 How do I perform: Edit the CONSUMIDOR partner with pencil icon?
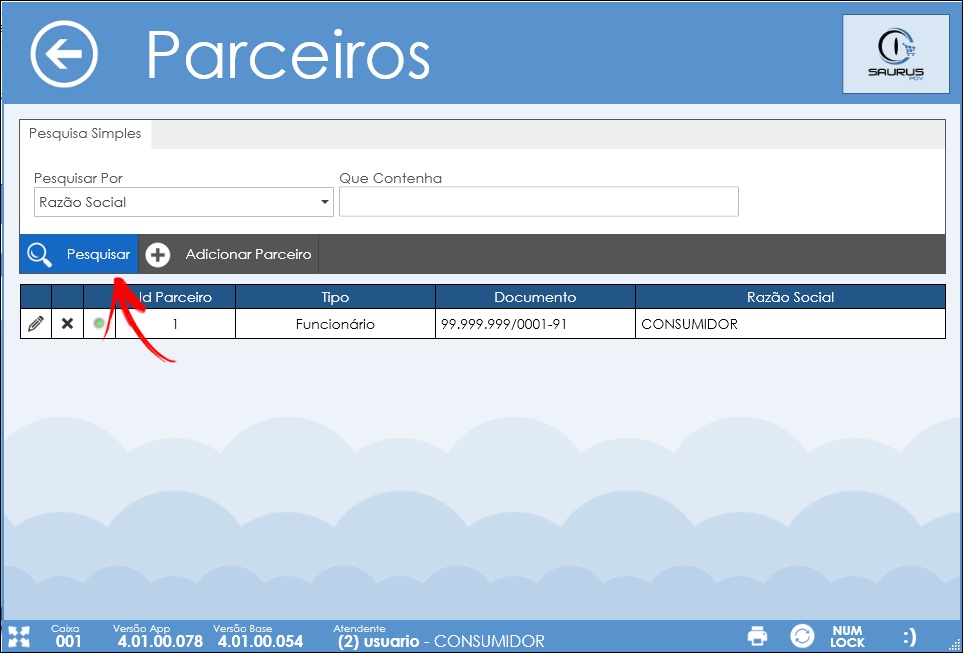[x=36, y=323]
